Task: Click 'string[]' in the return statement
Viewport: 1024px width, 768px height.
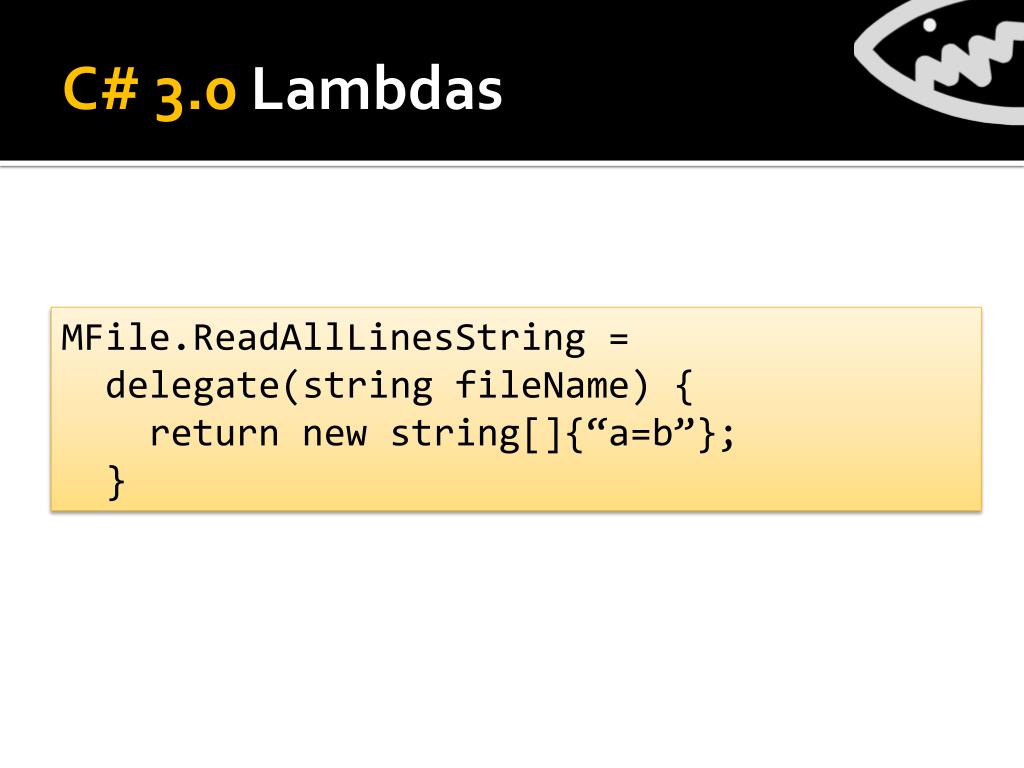Action: coord(476,434)
